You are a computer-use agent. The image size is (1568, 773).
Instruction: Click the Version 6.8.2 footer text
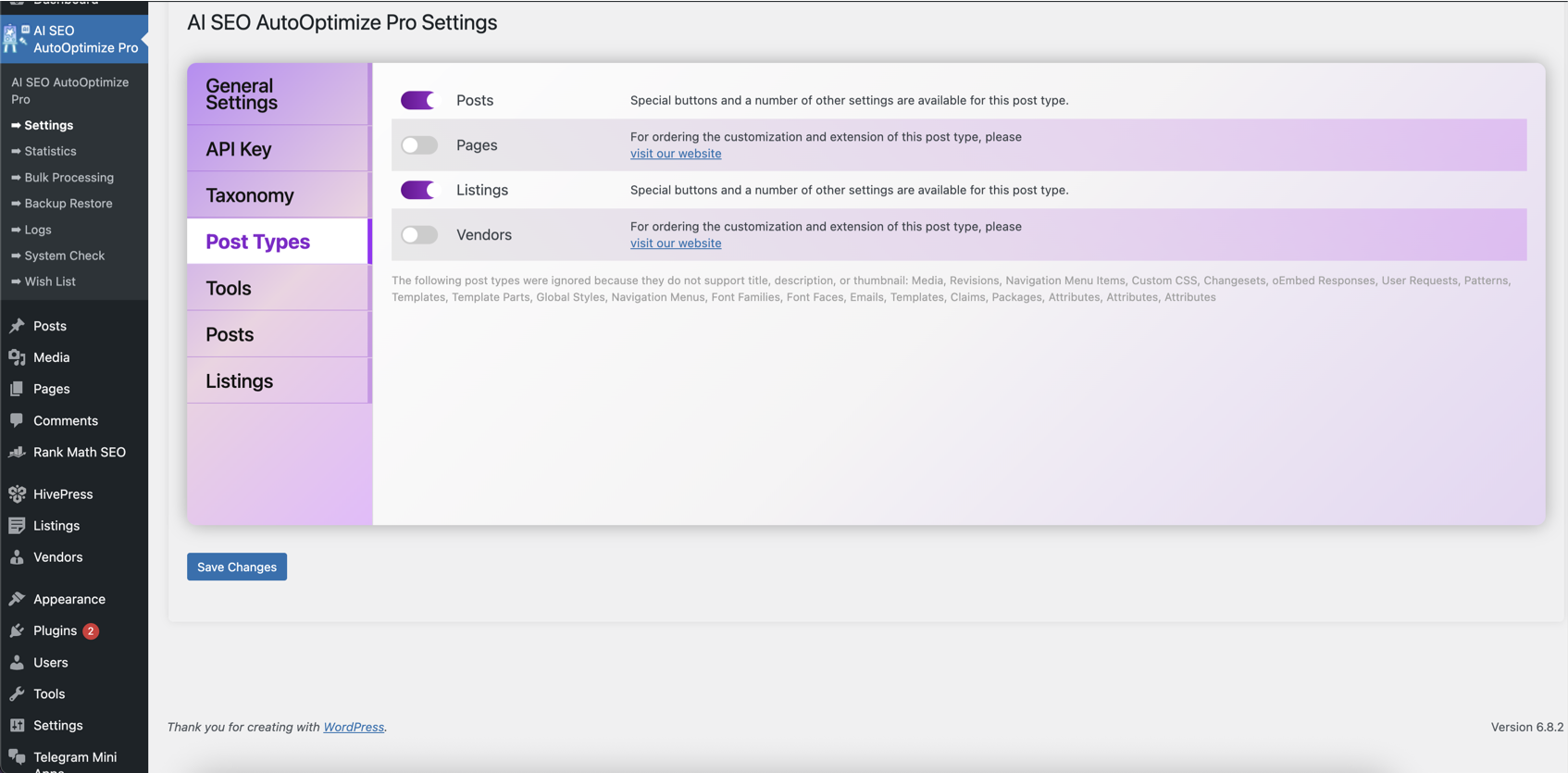[1527, 727]
